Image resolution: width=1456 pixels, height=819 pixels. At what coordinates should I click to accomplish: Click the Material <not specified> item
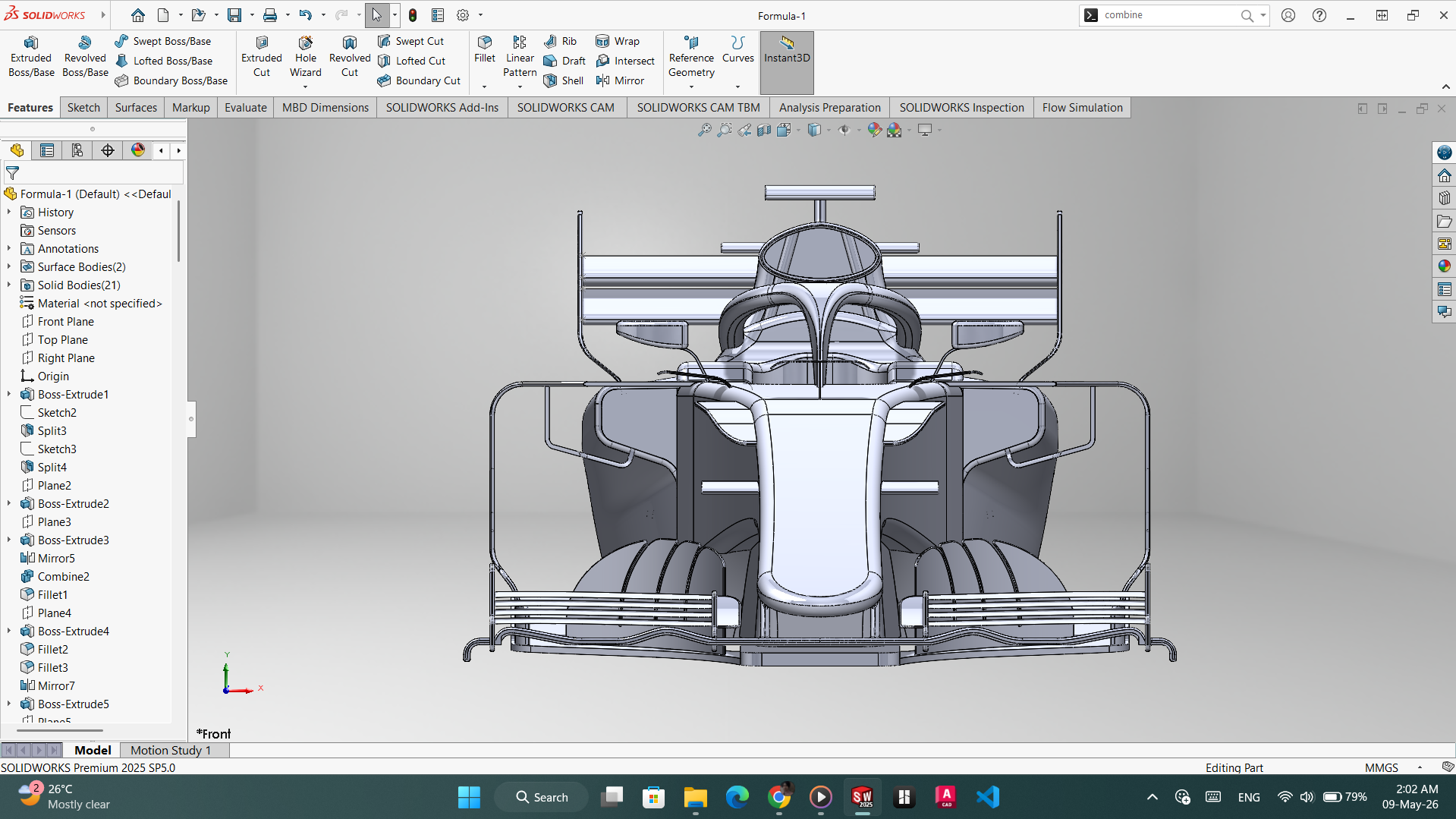(x=99, y=303)
